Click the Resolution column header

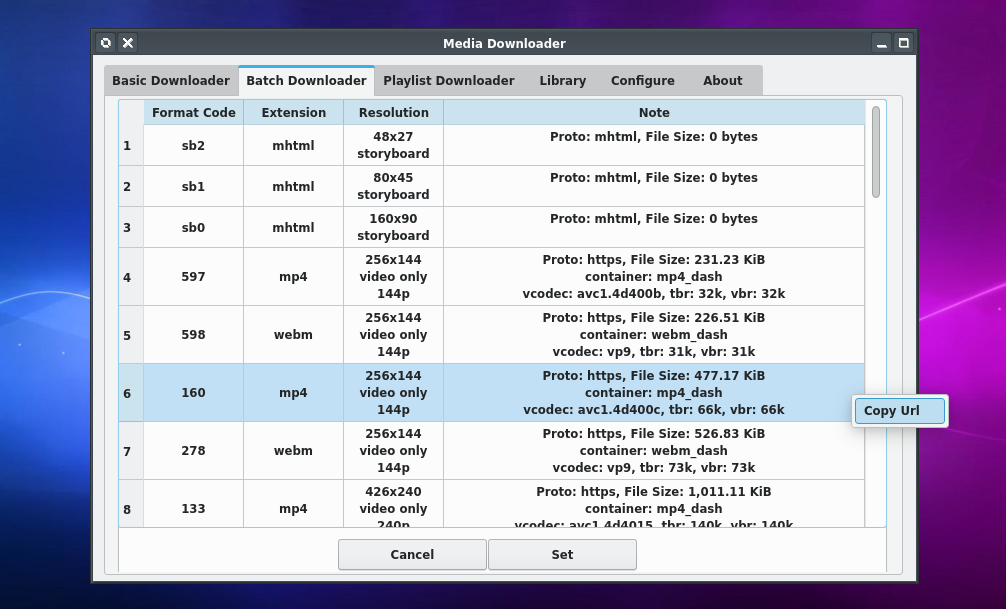[x=393, y=112]
